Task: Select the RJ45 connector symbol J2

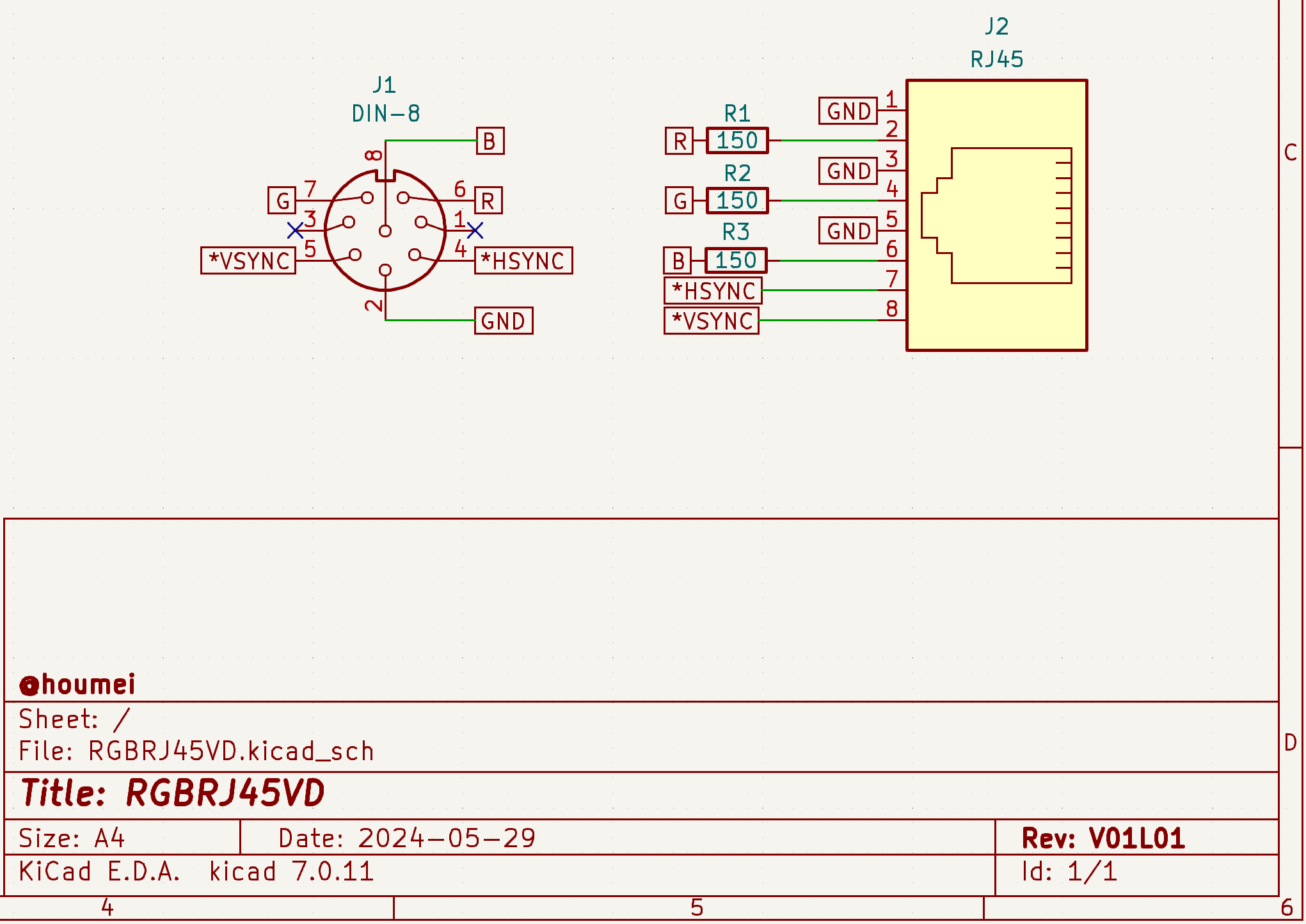Action: pyautogui.click(x=996, y=214)
